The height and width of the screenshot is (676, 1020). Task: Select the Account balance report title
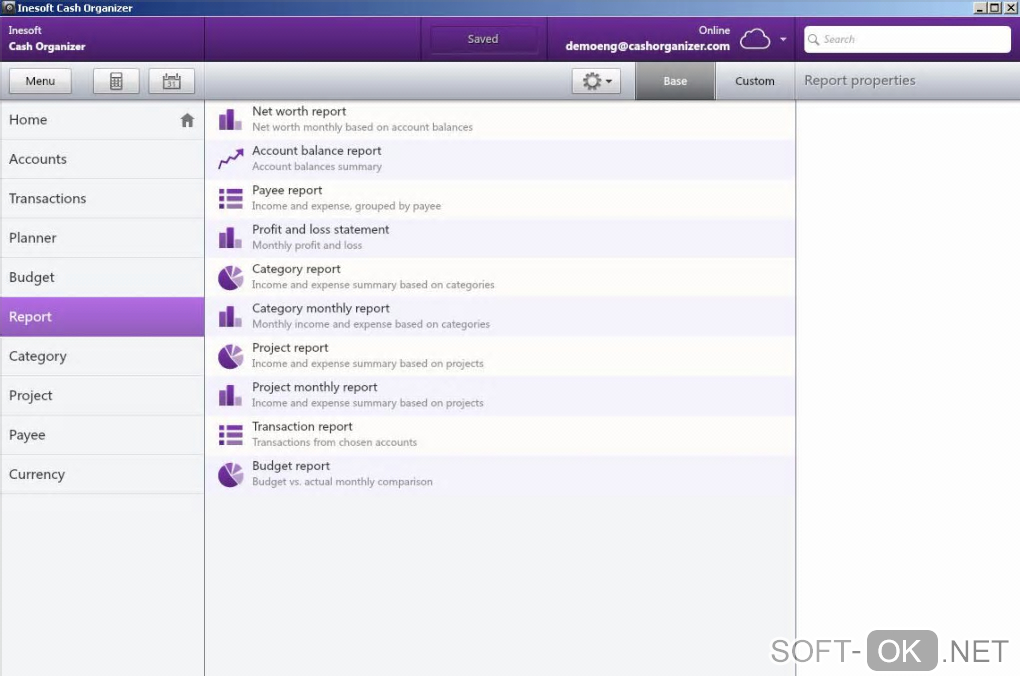(317, 151)
